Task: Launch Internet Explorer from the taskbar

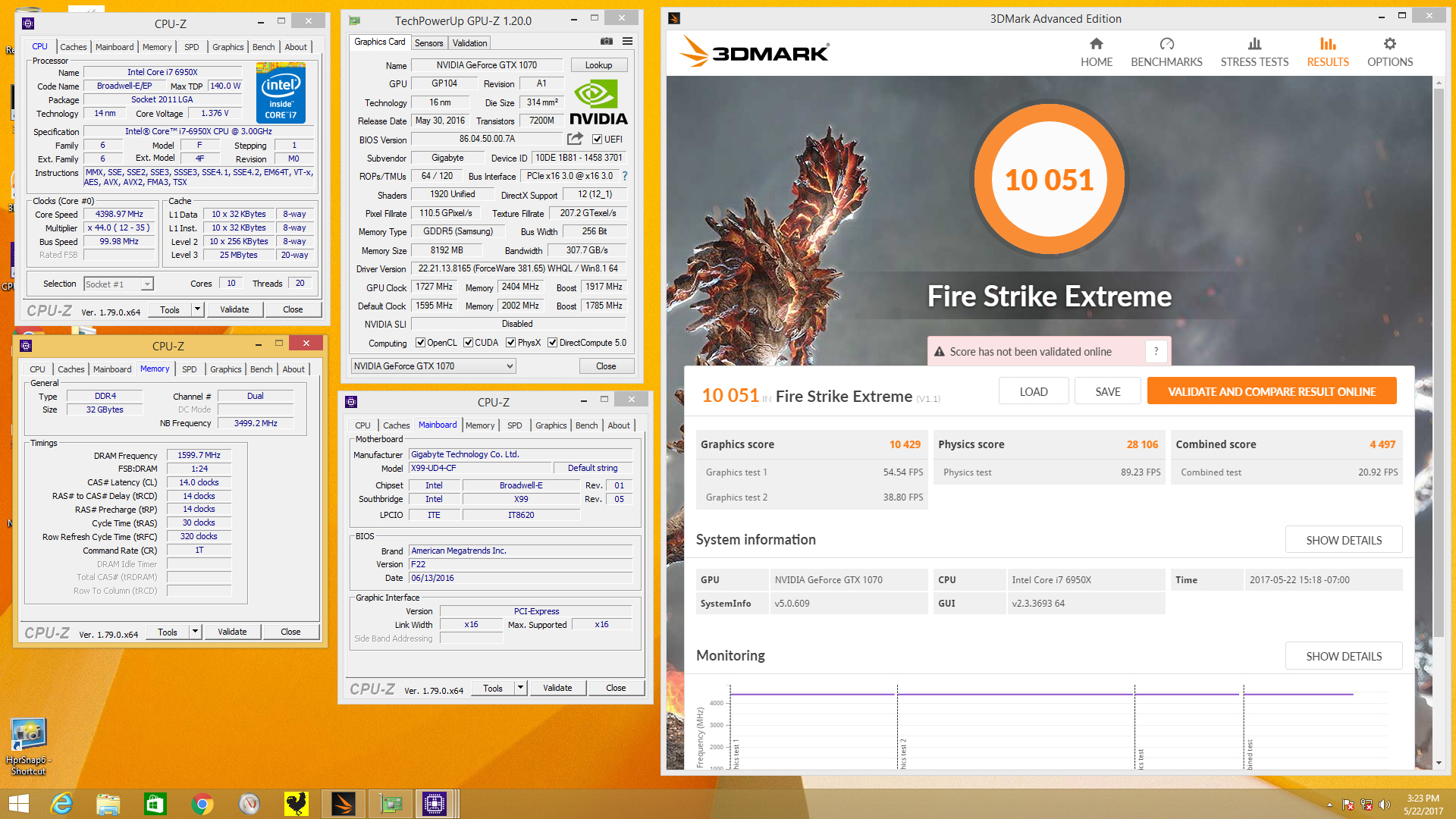Action: click(61, 804)
